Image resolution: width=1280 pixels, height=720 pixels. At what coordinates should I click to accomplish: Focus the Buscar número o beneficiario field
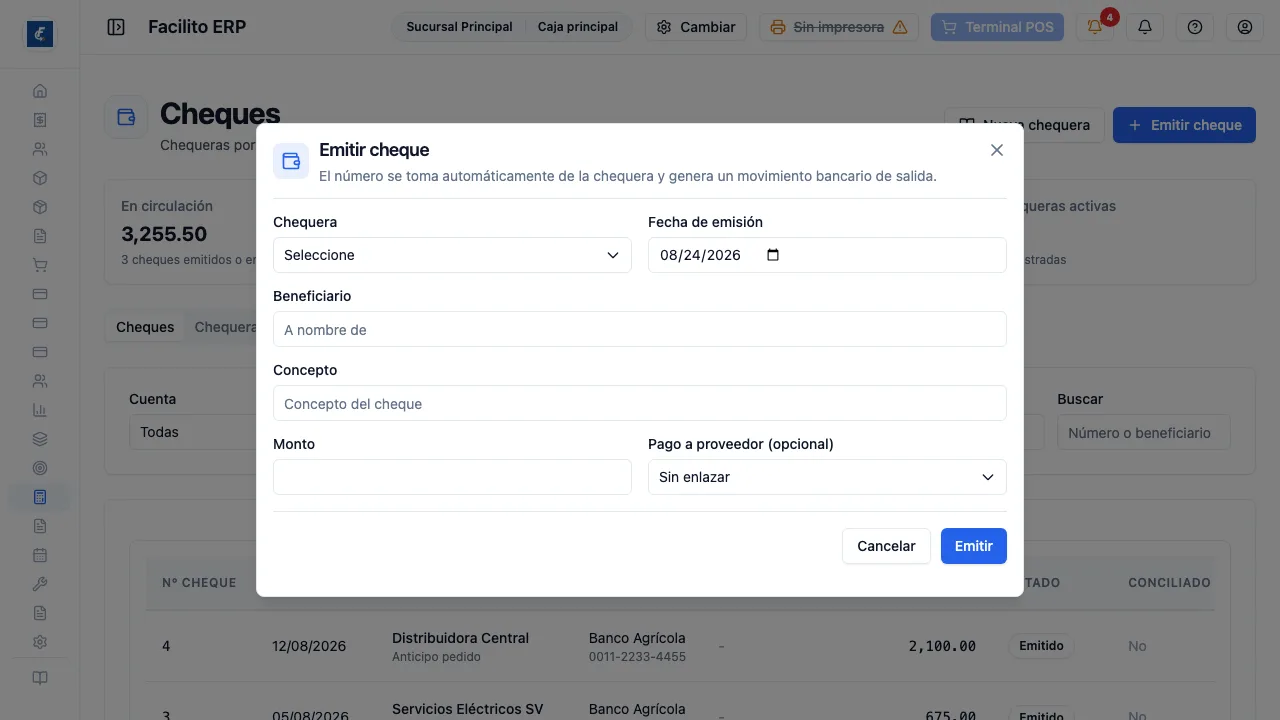[x=1144, y=433]
